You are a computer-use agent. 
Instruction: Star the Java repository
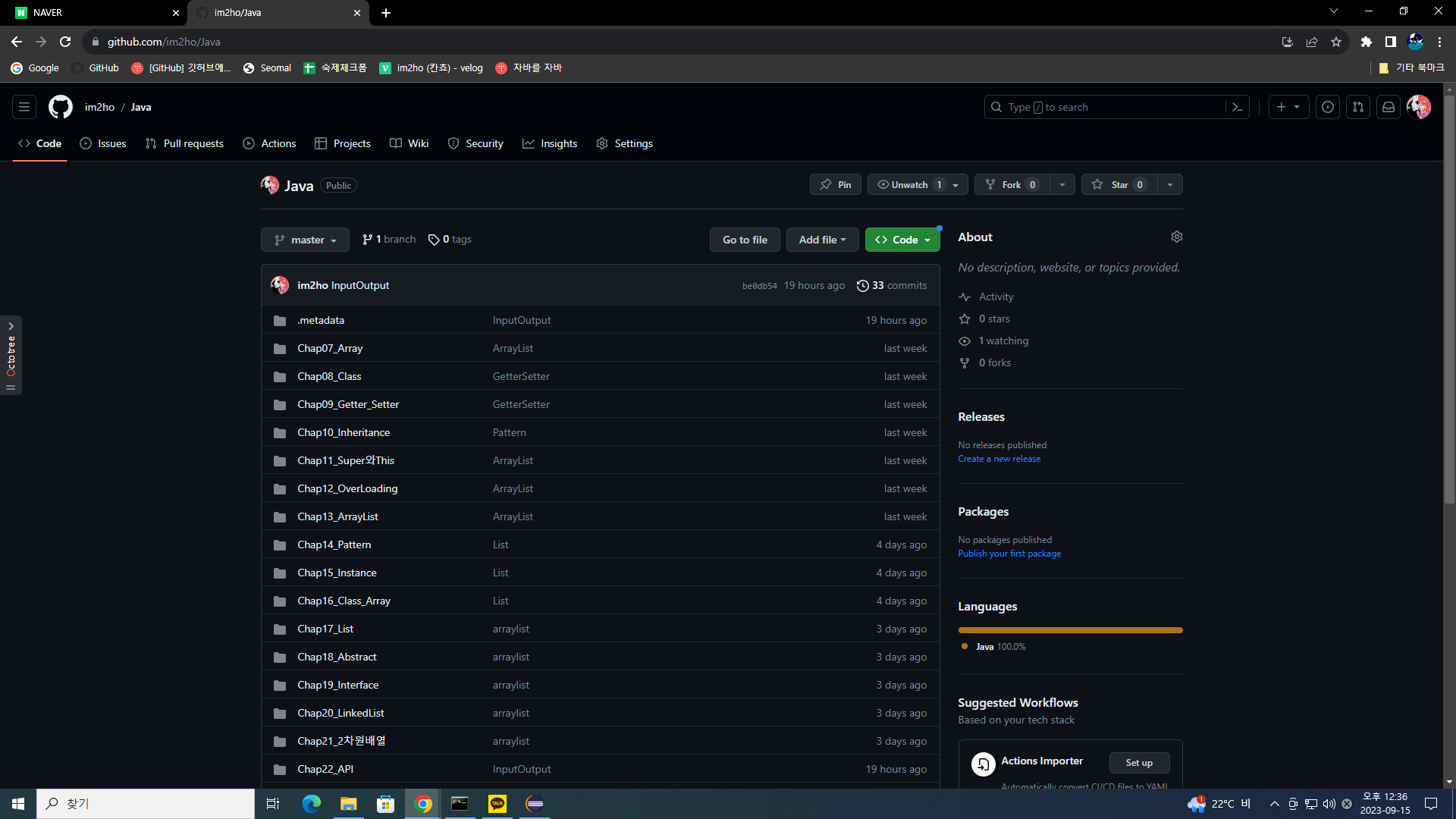point(1119,185)
